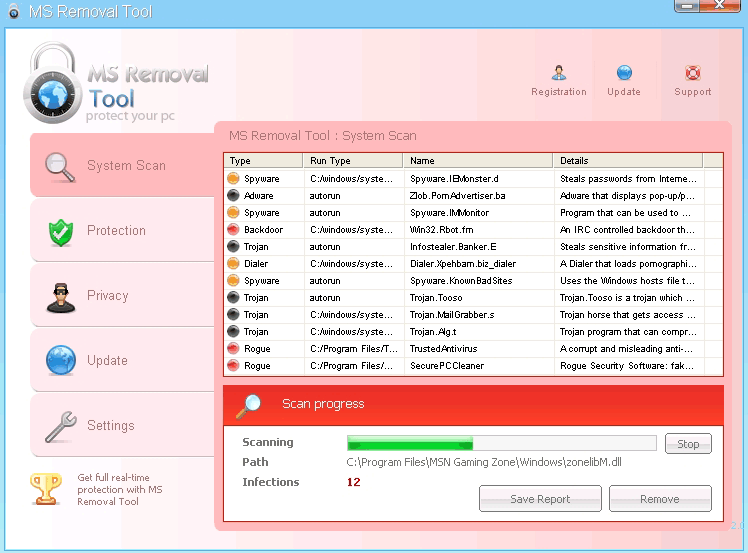Image resolution: width=748 pixels, height=553 pixels.
Task: Sort the list by Type column header
Action: click(262, 160)
